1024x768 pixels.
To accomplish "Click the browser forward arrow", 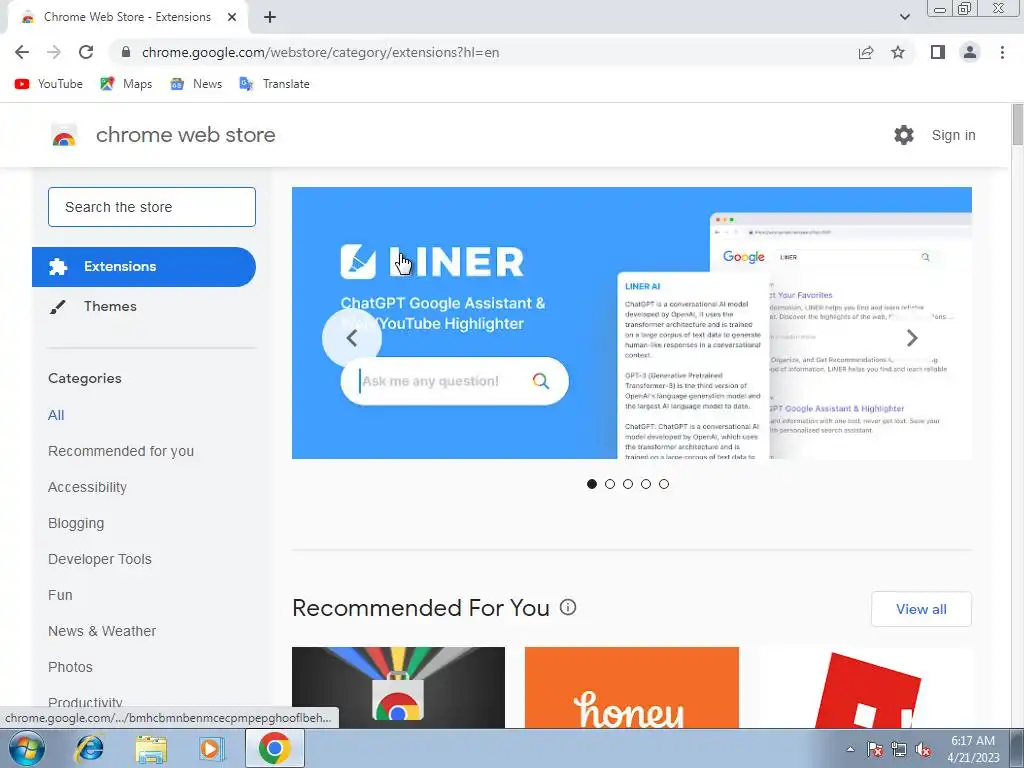I will click(x=54, y=52).
